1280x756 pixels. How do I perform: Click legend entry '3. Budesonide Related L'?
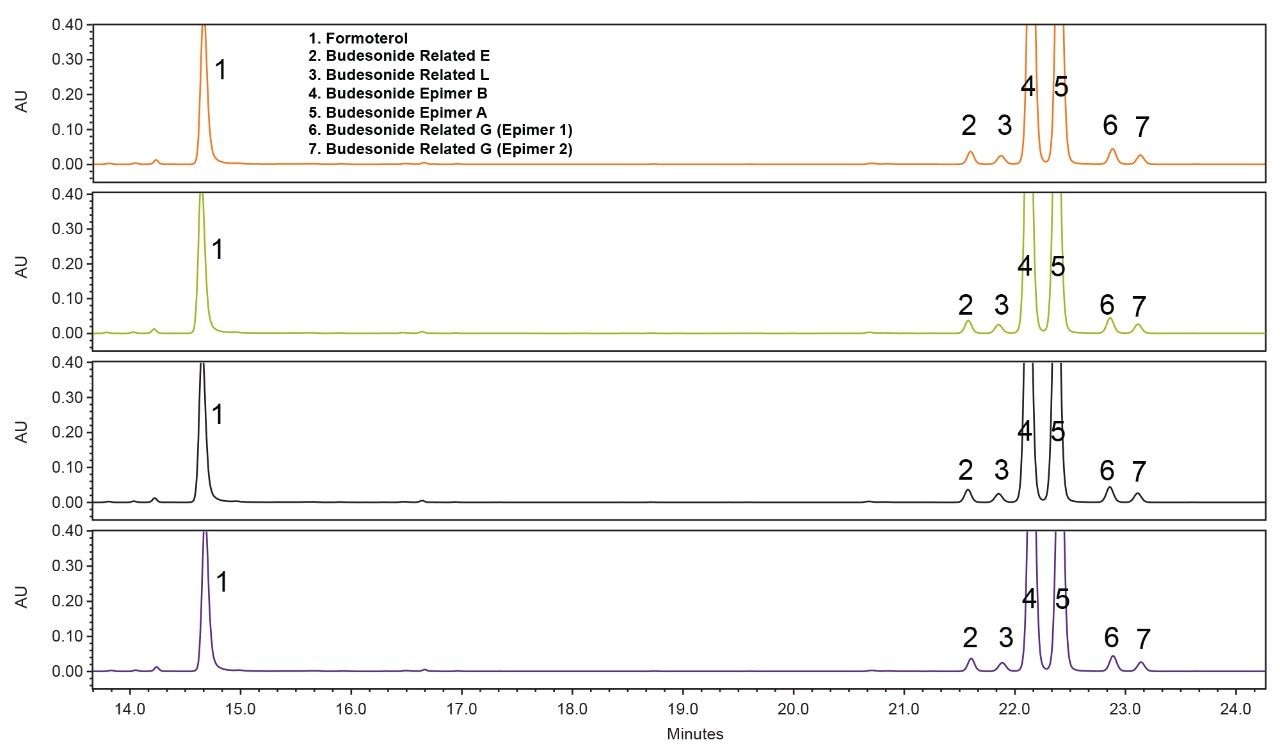click(398, 75)
